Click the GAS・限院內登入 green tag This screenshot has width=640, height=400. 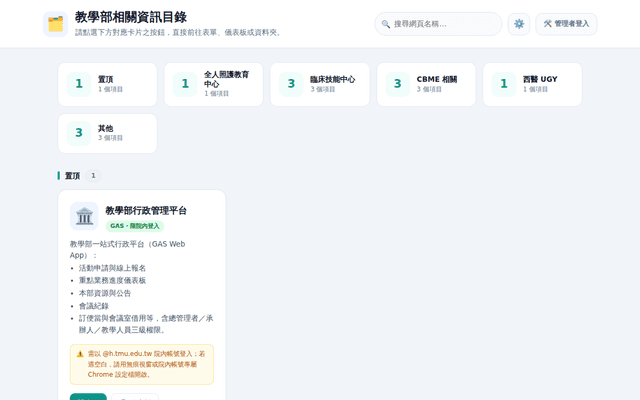pyautogui.click(x=135, y=226)
